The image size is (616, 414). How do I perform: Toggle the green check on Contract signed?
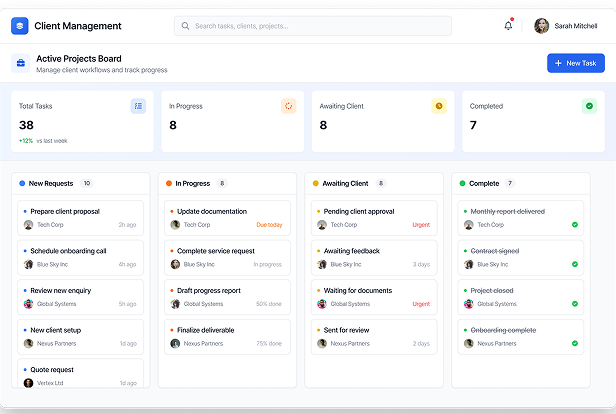[x=575, y=265]
